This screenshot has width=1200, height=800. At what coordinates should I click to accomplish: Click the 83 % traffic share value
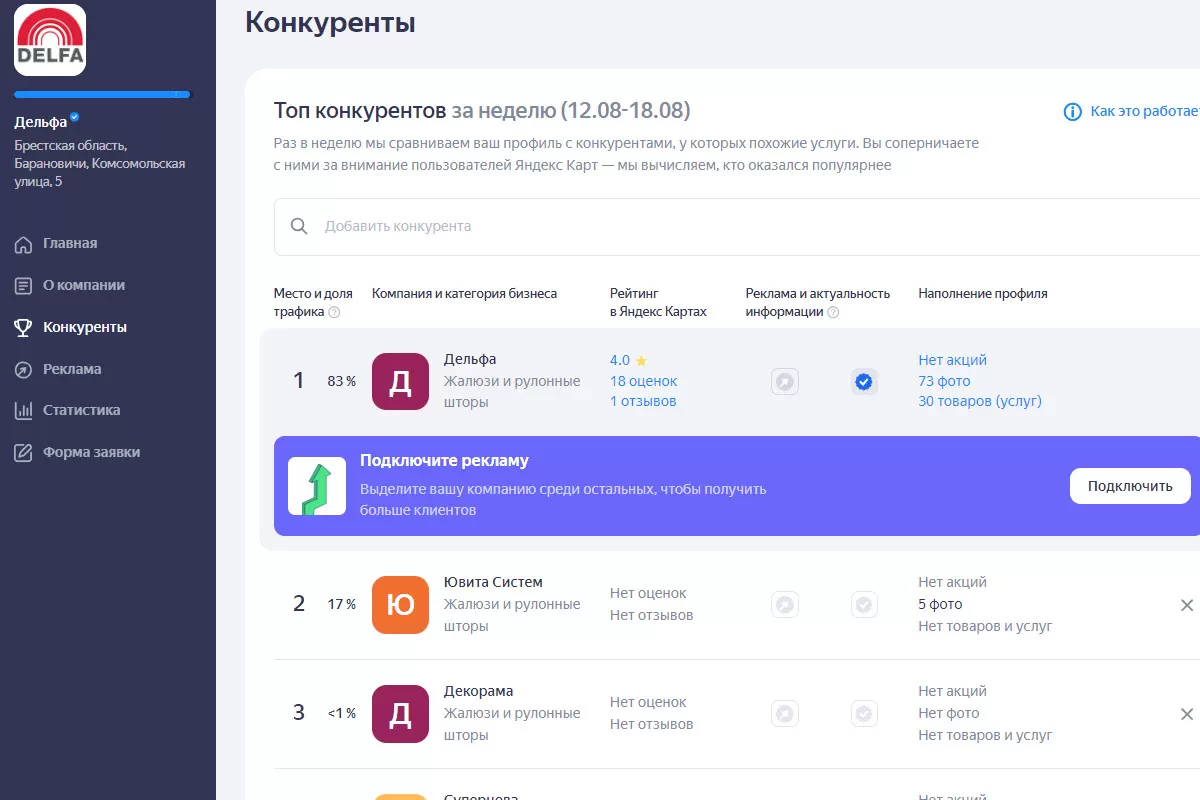(341, 381)
